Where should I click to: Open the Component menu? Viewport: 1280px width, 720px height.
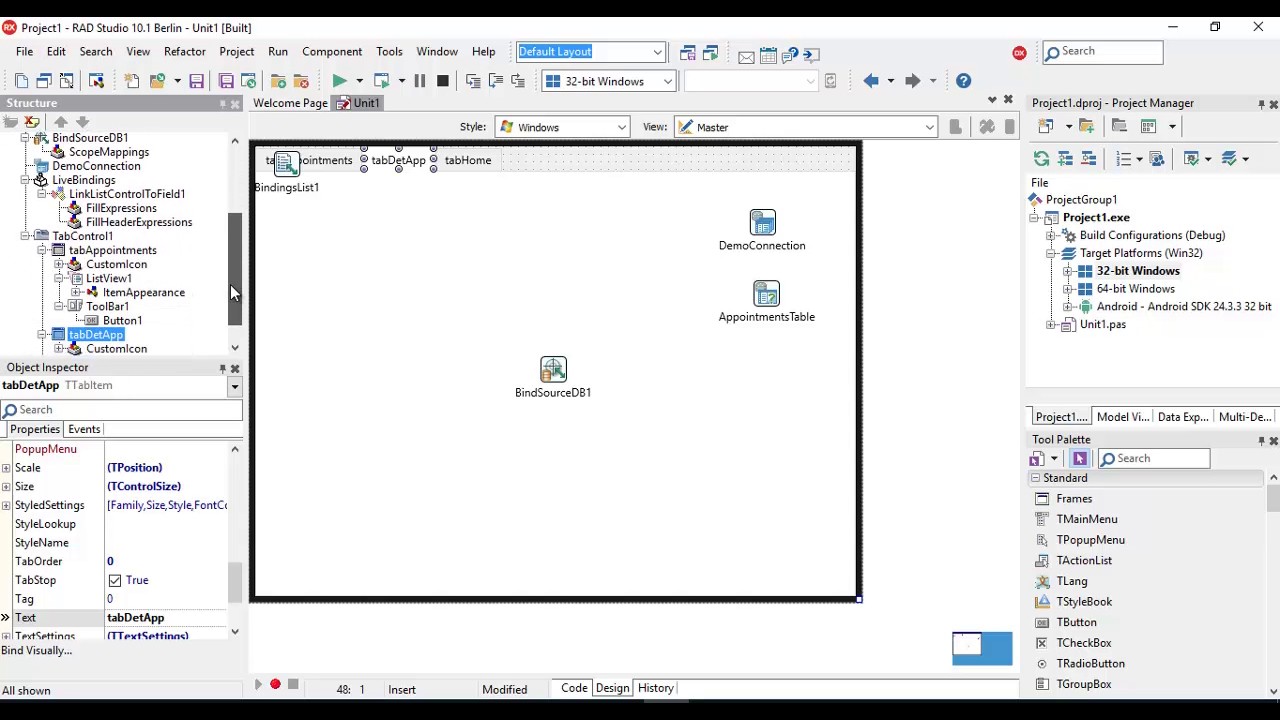tap(332, 52)
